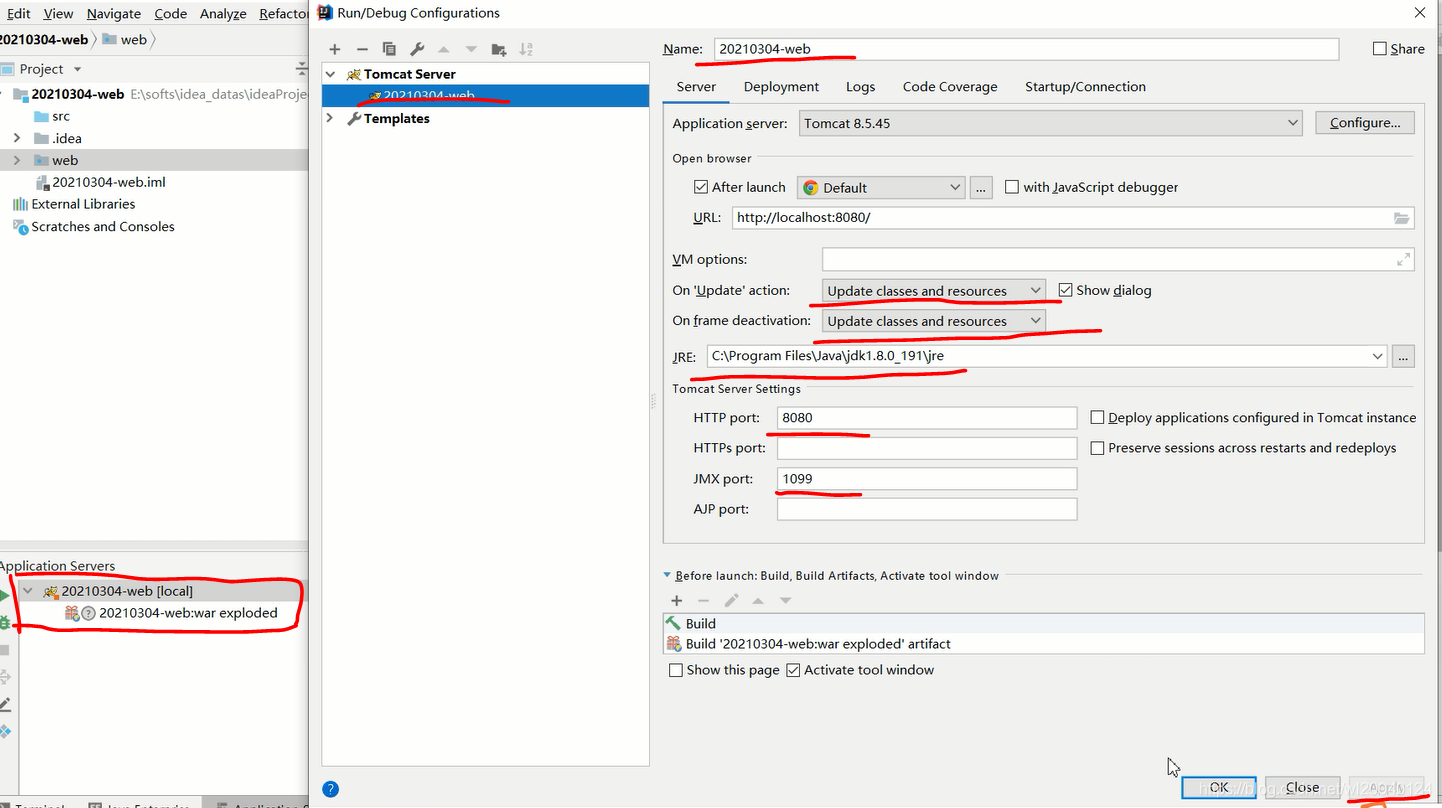Debug the application server bug icon

4,623
